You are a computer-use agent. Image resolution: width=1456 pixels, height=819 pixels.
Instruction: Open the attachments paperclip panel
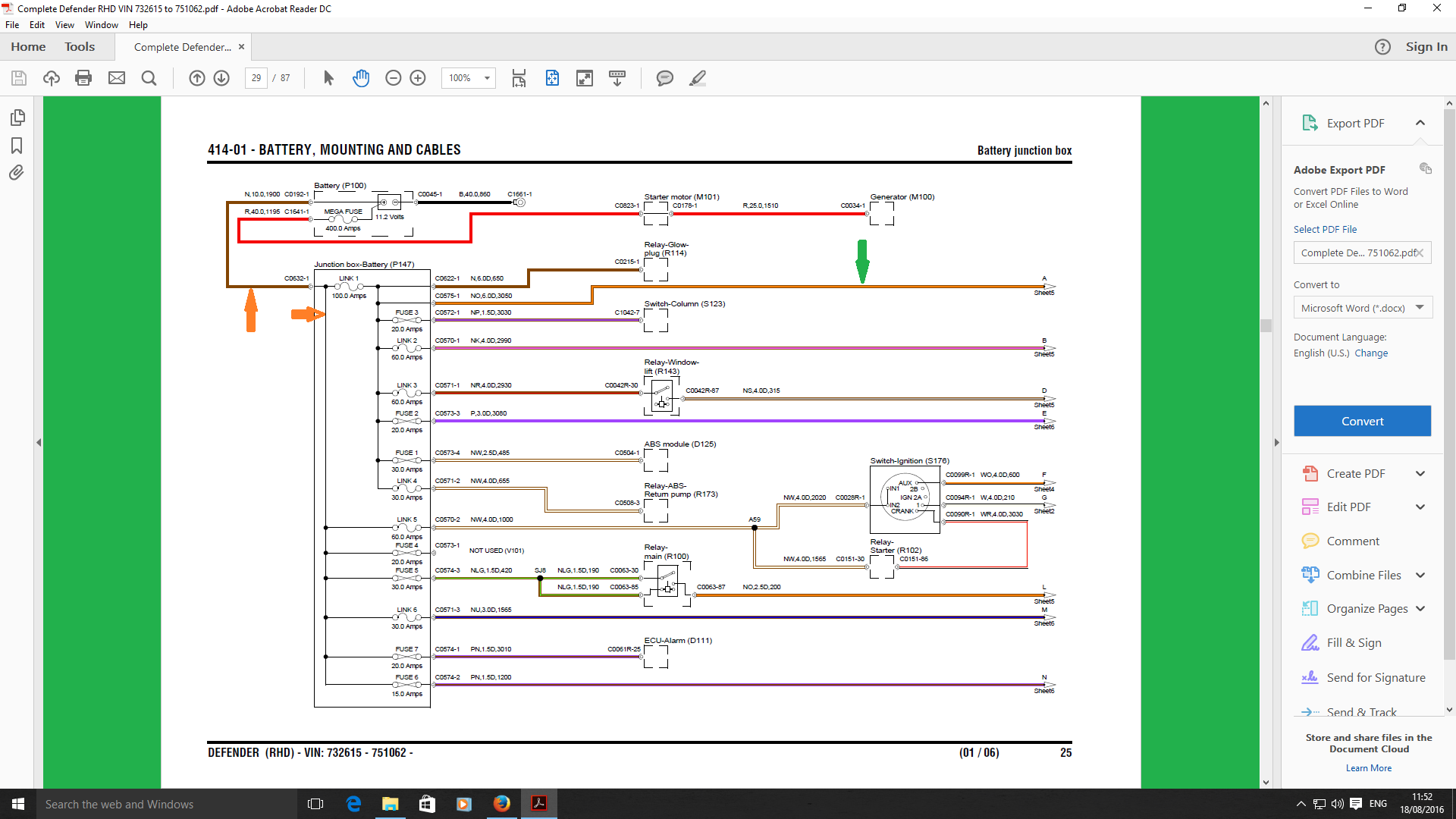[17, 173]
